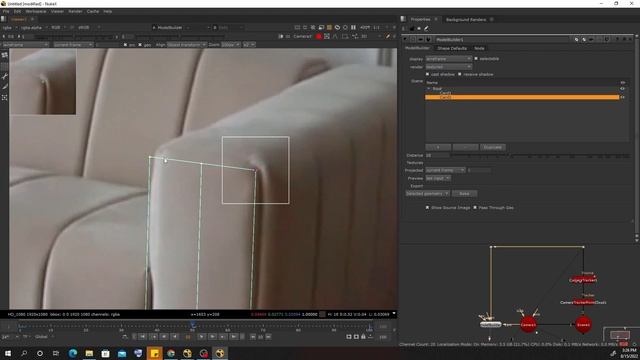Click the plus add-geometry button
640x360 pixels.
(x=438, y=147)
